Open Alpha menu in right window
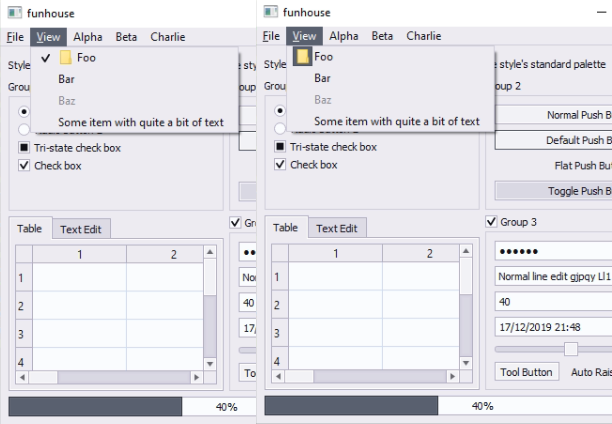The image size is (612, 424). click(x=343, y=36)
